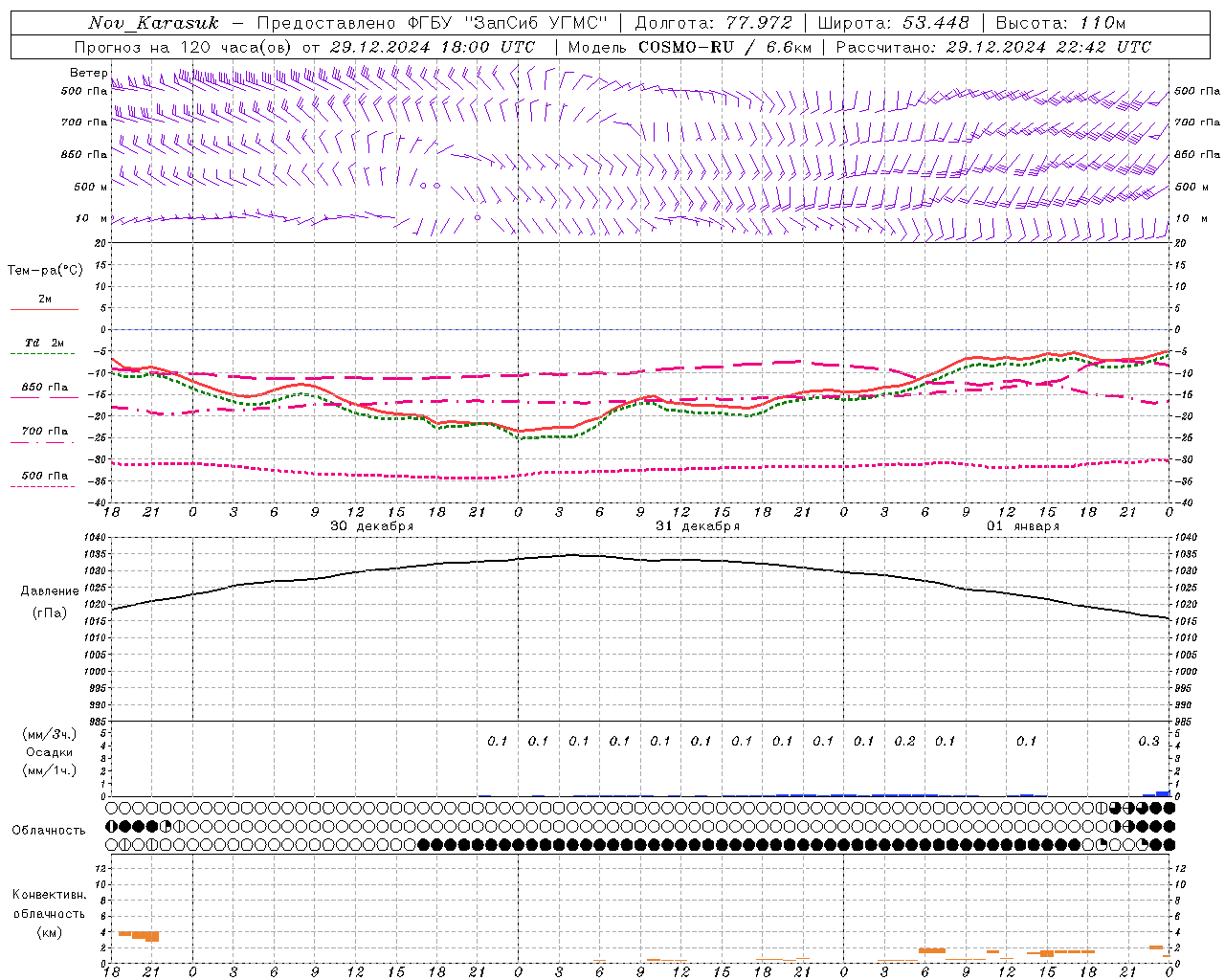Click the '(км)' unit under convective cloudiness
Screen dimensions: 1225x980
pos(49,931)
